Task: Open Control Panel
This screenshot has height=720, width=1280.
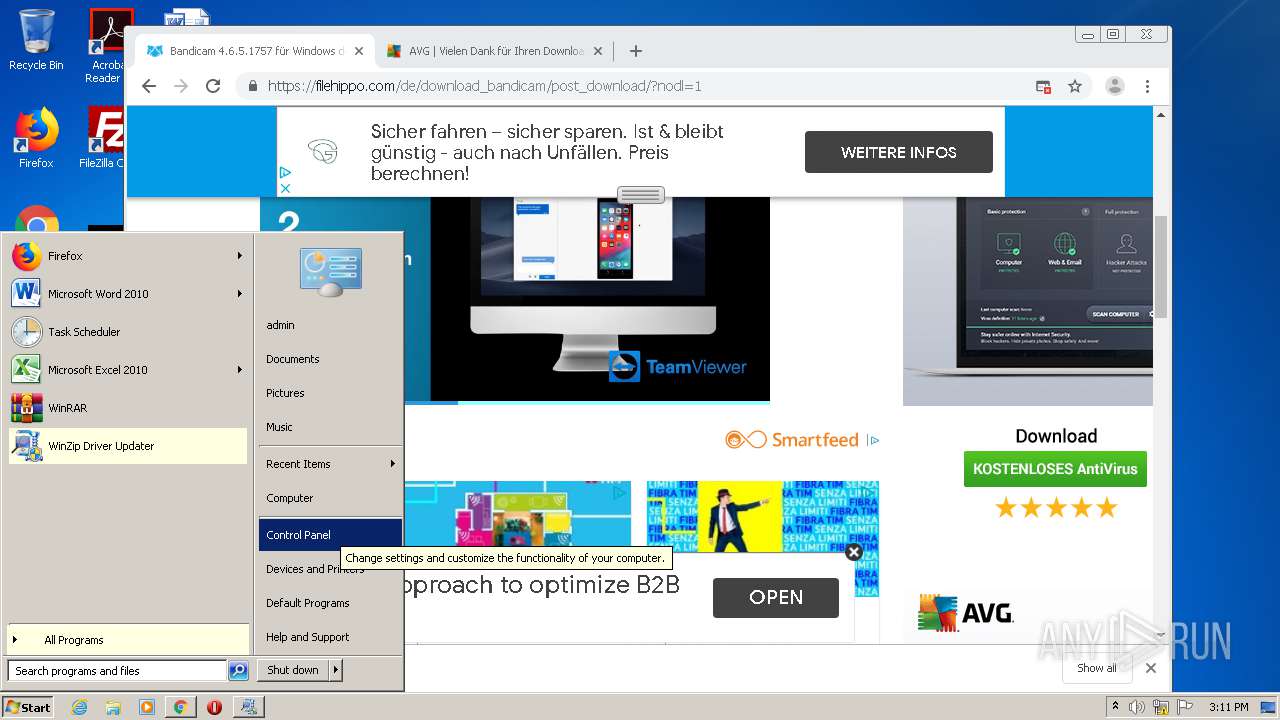Action: 330,535
